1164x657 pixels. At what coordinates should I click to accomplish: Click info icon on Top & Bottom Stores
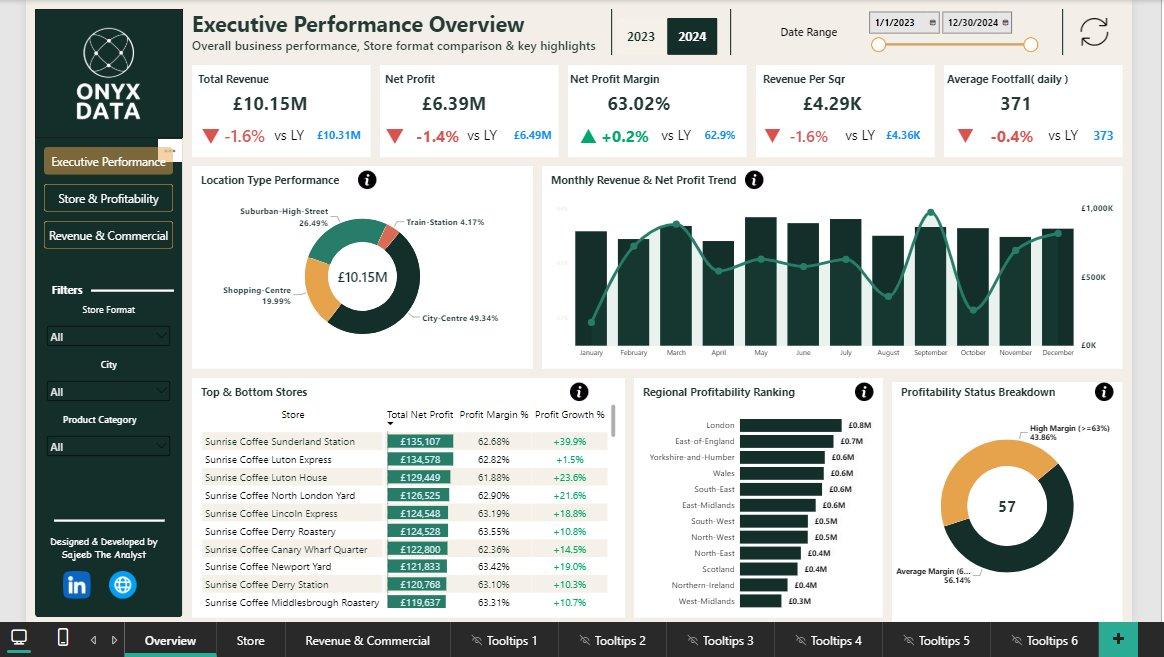579,392
